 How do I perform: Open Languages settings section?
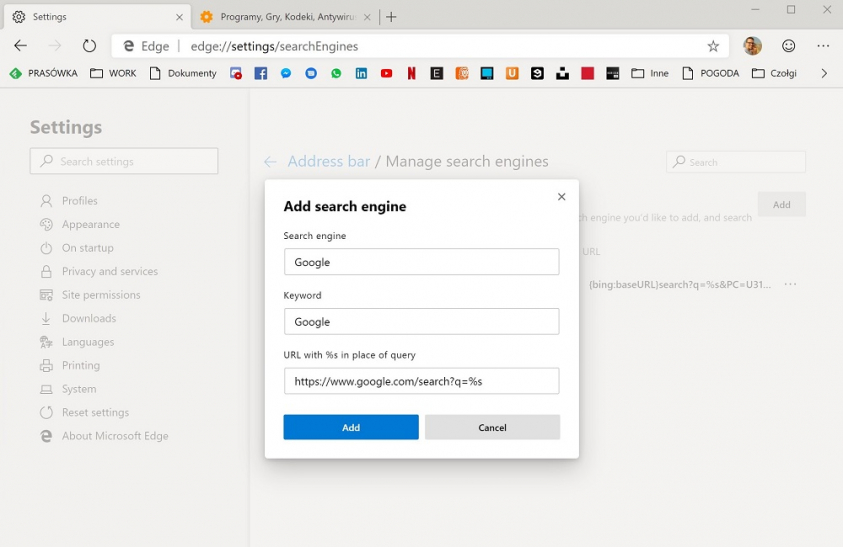pyautogui.click(x=77, y=342)
